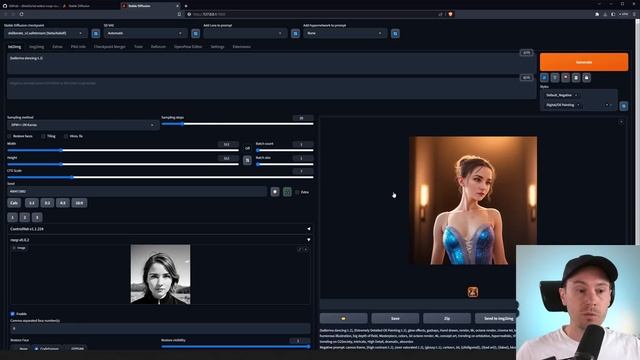Open the output folder icon button
Image resolution: width=640 pixels, height=360 pixels.
[x=343, y=318]
